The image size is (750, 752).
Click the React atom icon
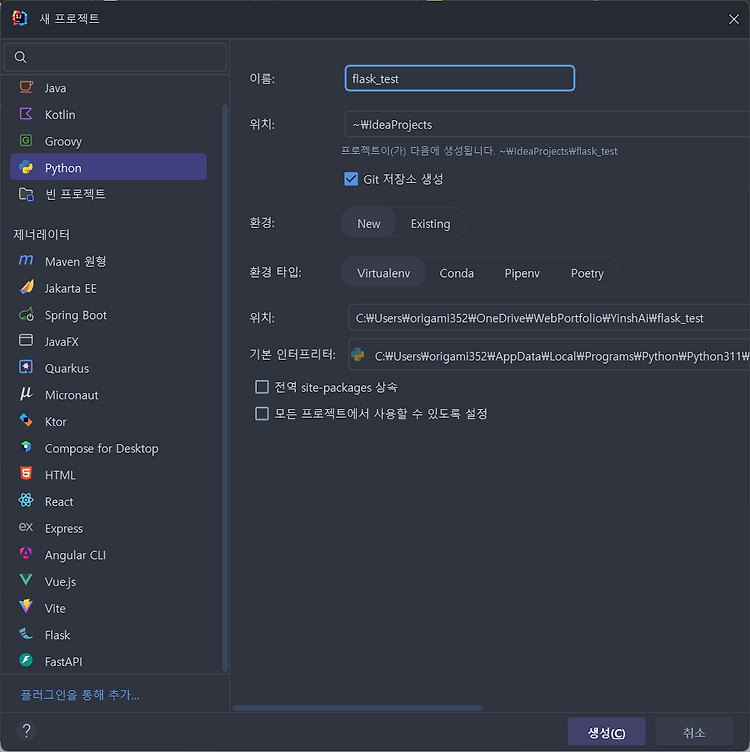26,501
